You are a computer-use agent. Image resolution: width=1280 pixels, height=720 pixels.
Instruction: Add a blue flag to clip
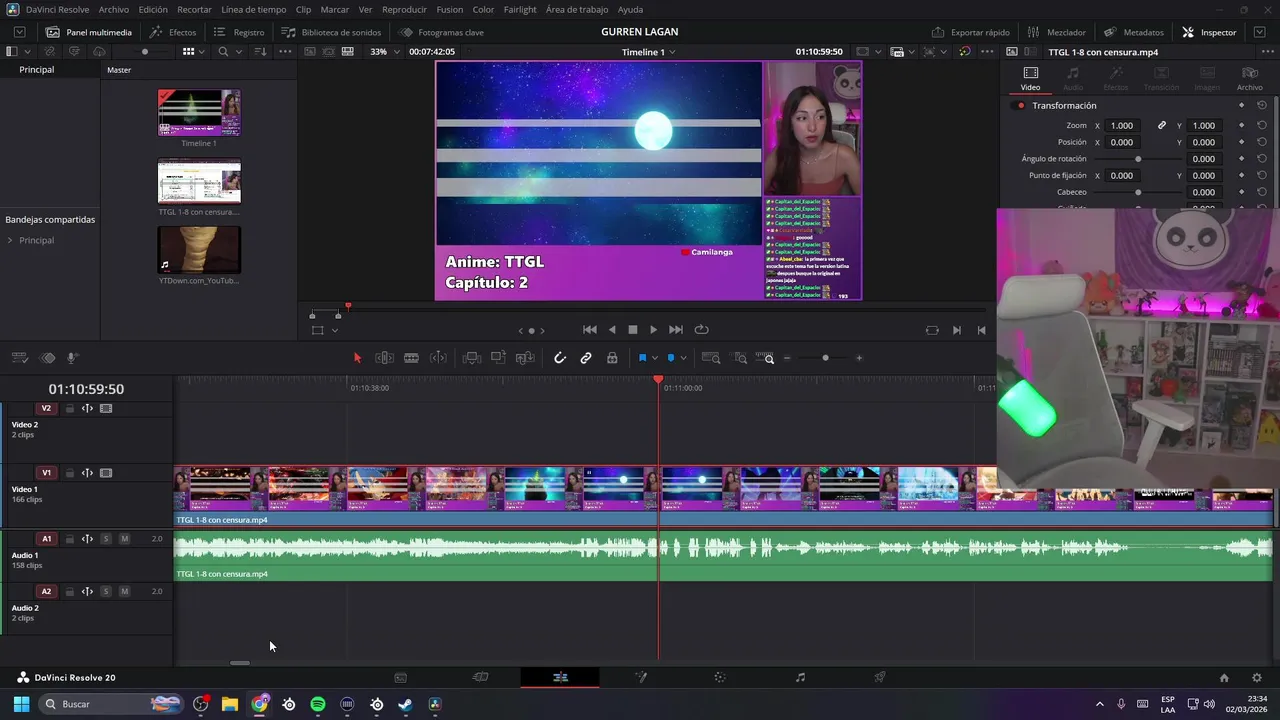[642, 358]
